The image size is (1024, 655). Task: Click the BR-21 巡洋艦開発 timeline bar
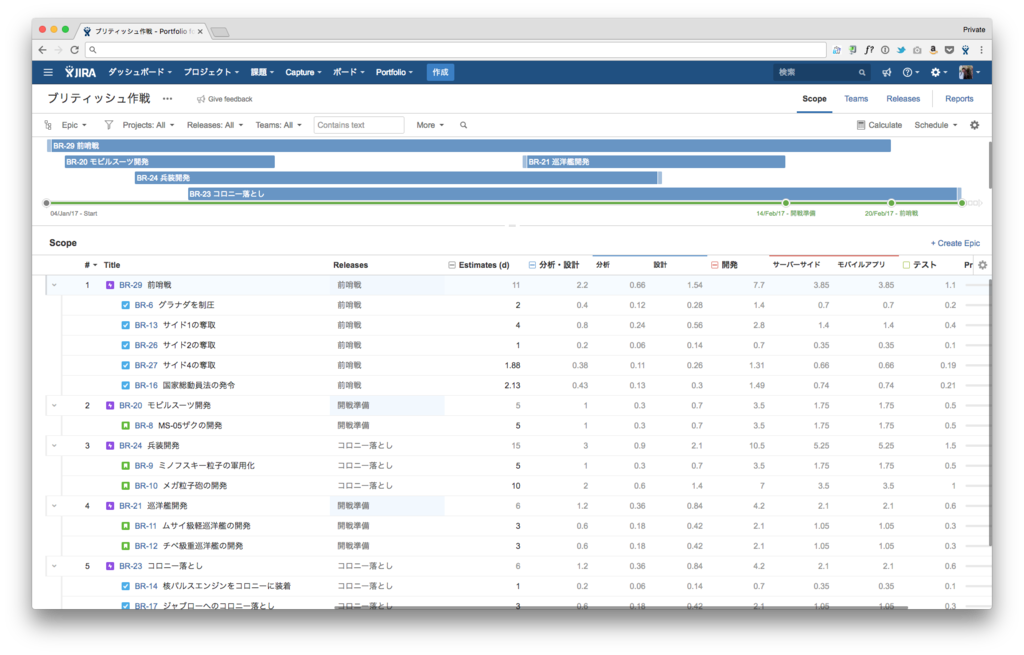coord(654,162)
